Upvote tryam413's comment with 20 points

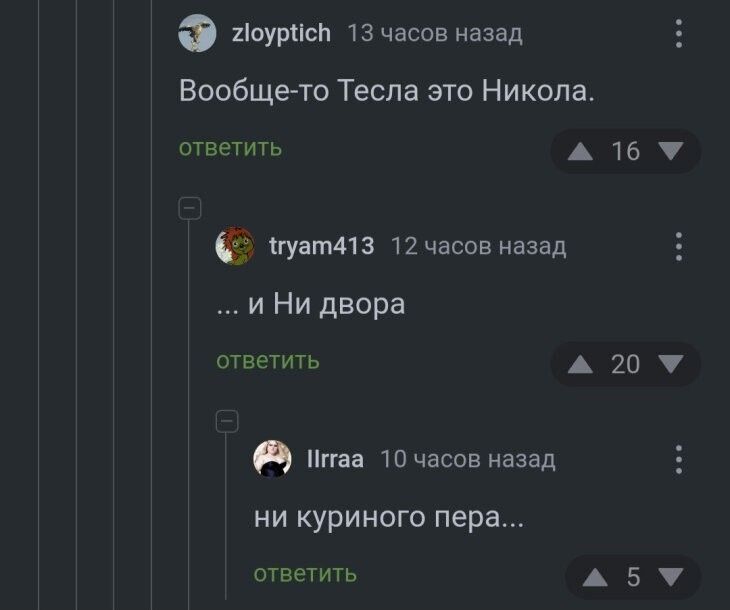pos(580,365)
